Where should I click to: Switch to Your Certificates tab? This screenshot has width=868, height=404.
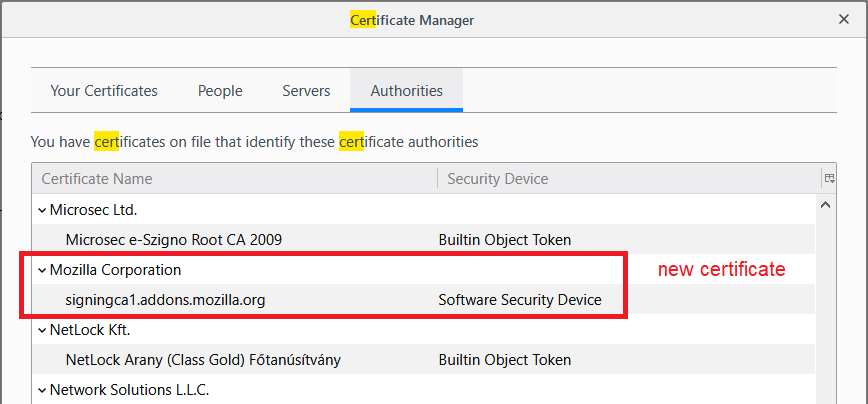click(x=104, y=91)
